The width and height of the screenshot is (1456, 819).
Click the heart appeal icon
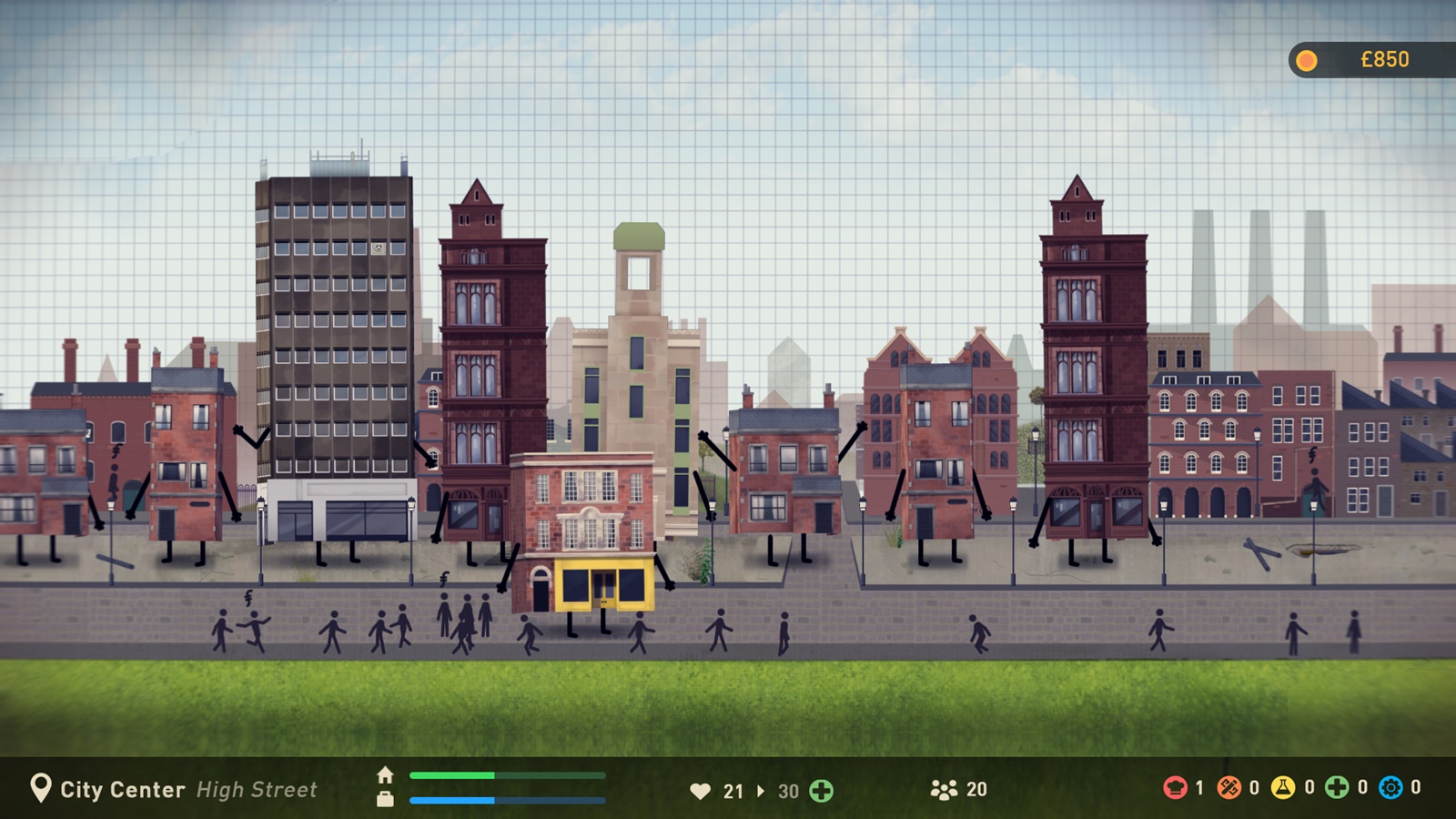[700, 791]
